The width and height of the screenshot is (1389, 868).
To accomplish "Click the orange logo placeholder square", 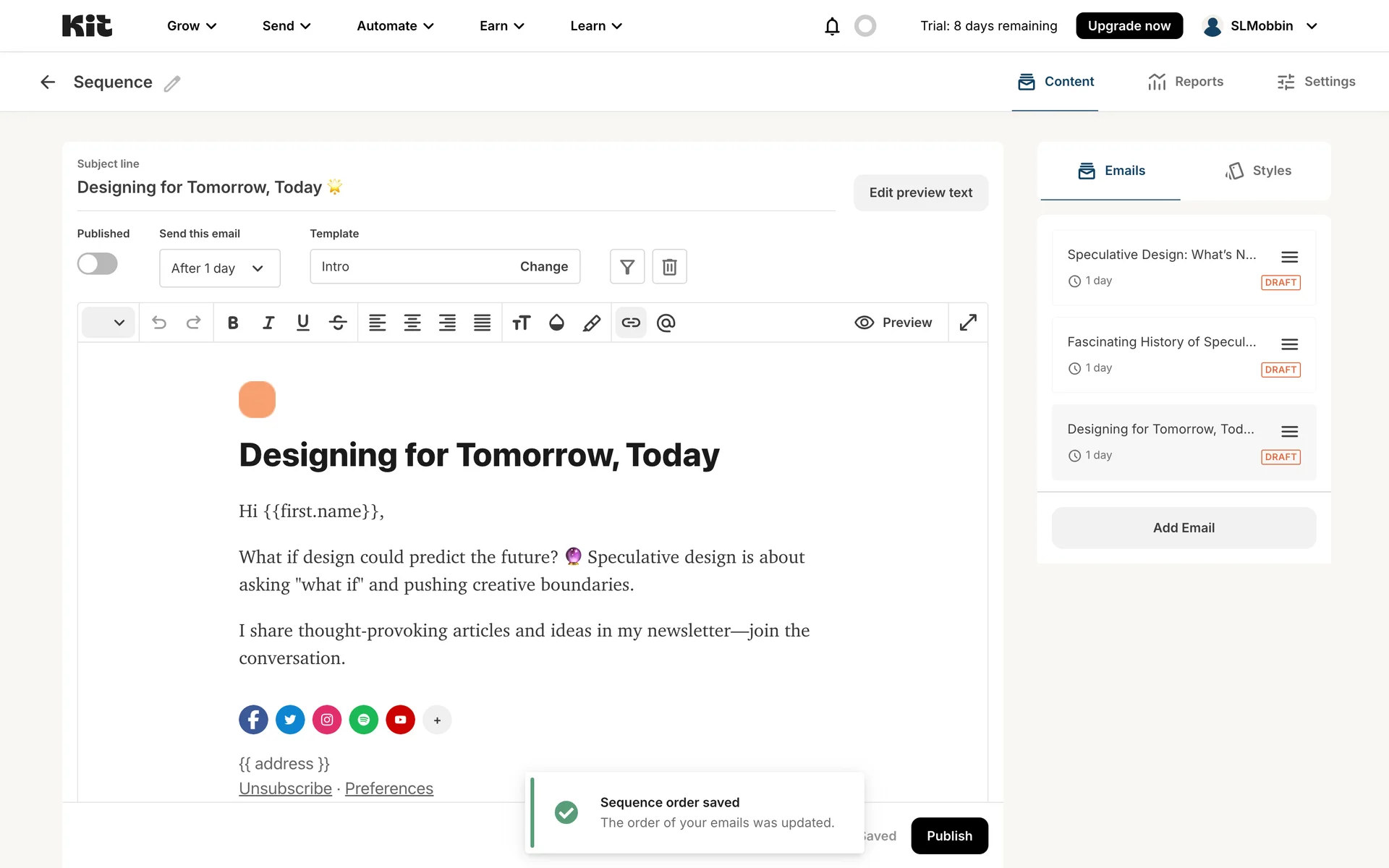I will (257, 399).
